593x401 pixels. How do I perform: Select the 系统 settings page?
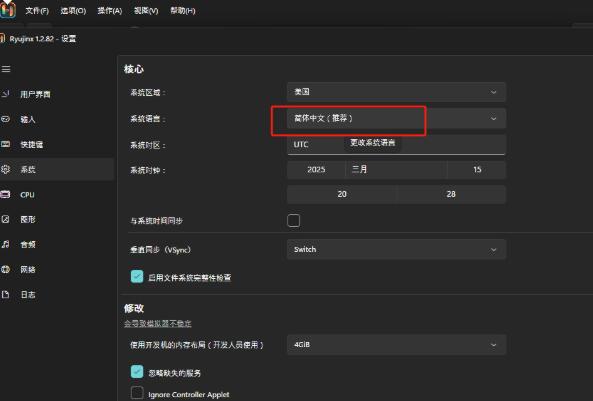point(57,169)
